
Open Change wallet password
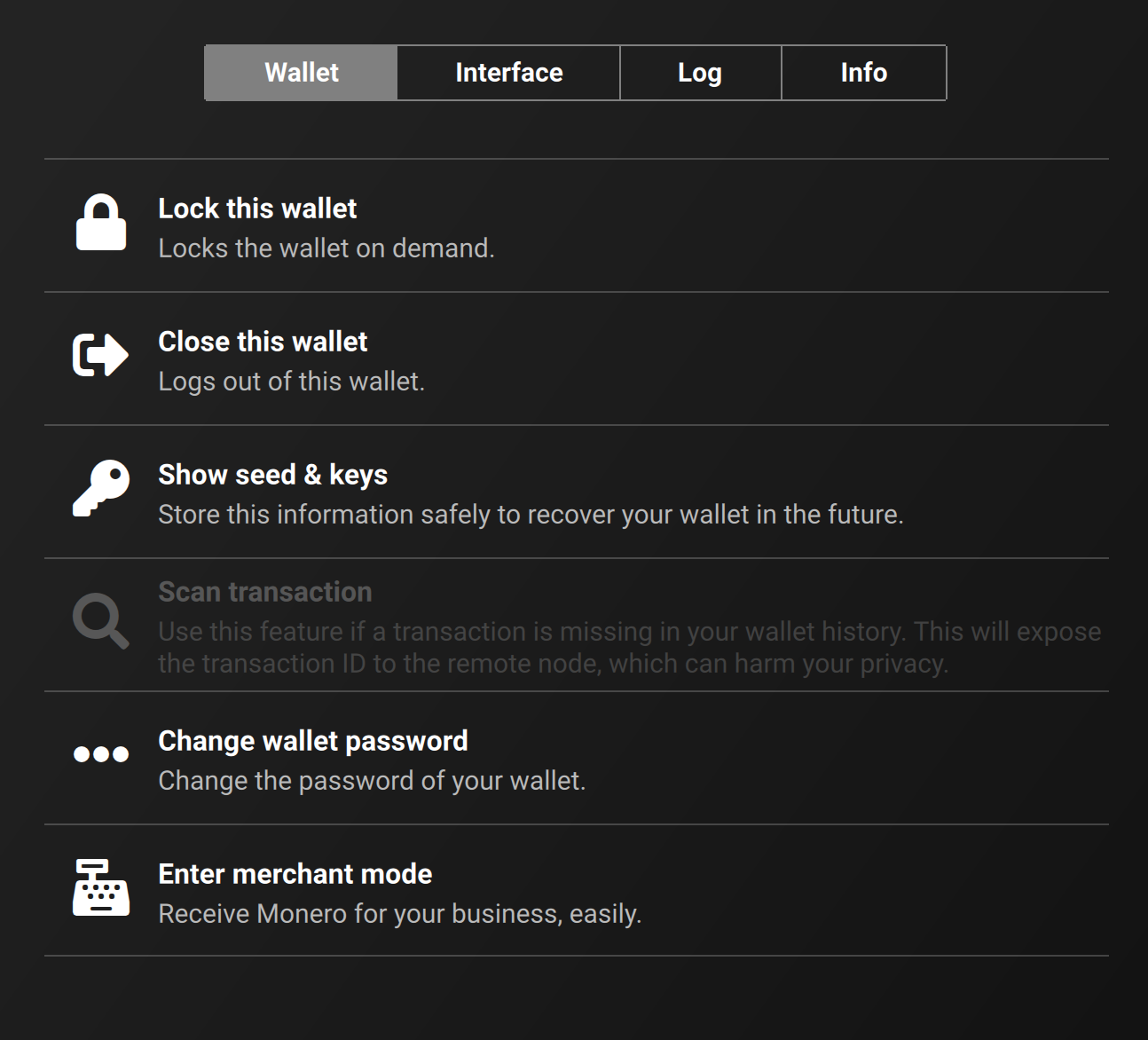pyautogui.click(x=312, y=740)
